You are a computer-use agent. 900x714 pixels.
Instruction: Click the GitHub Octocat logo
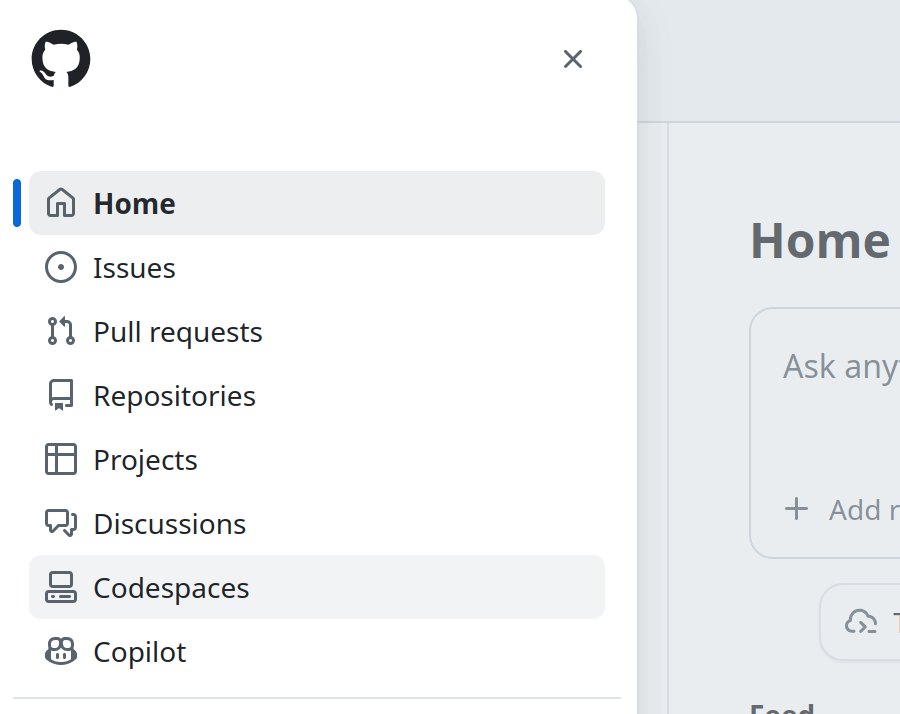click(61, 58)
